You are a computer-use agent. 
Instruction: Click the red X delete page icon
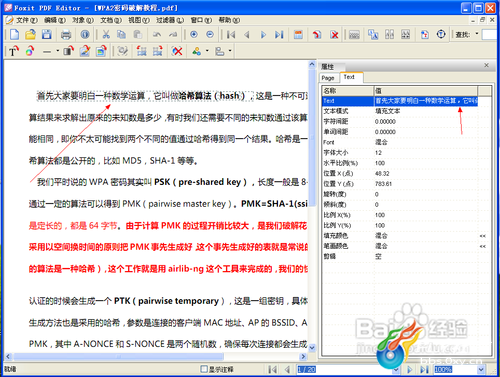[x=334, y=35]
